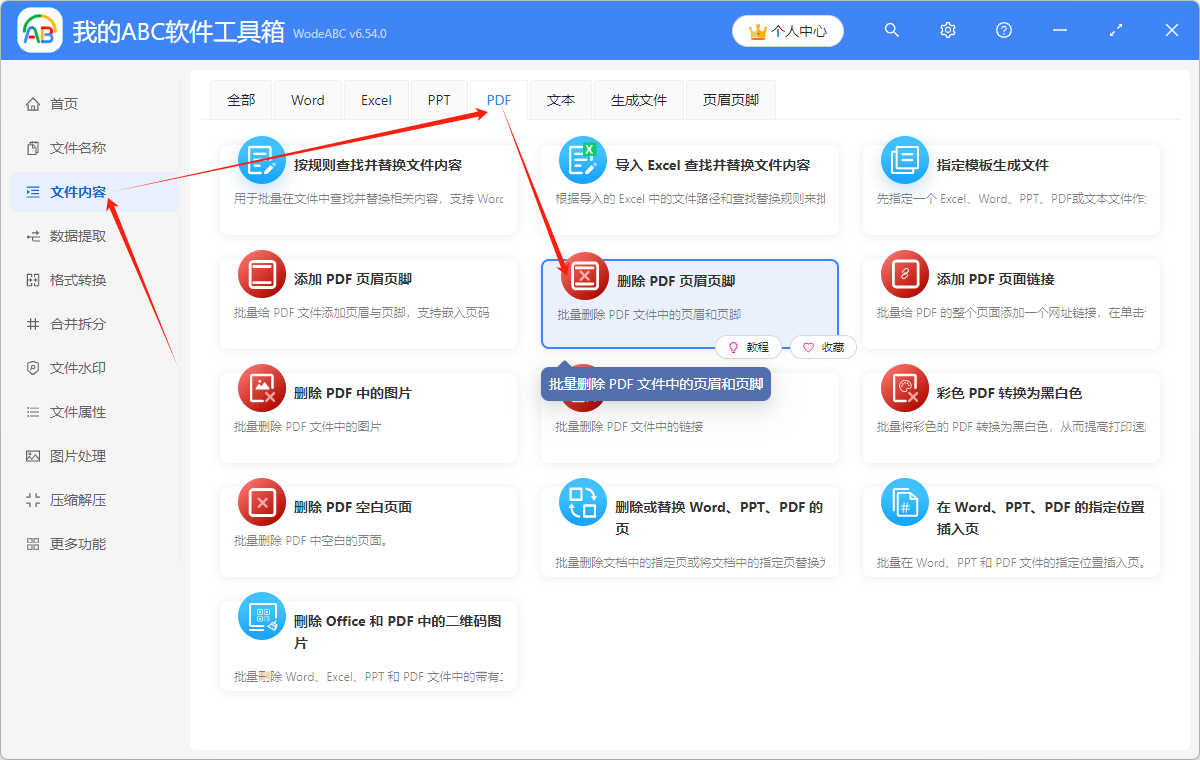Open the 按规则查找并替换文件内容 tool
Viewport: 1200px width, 760px height.
(x=368, y=165)
